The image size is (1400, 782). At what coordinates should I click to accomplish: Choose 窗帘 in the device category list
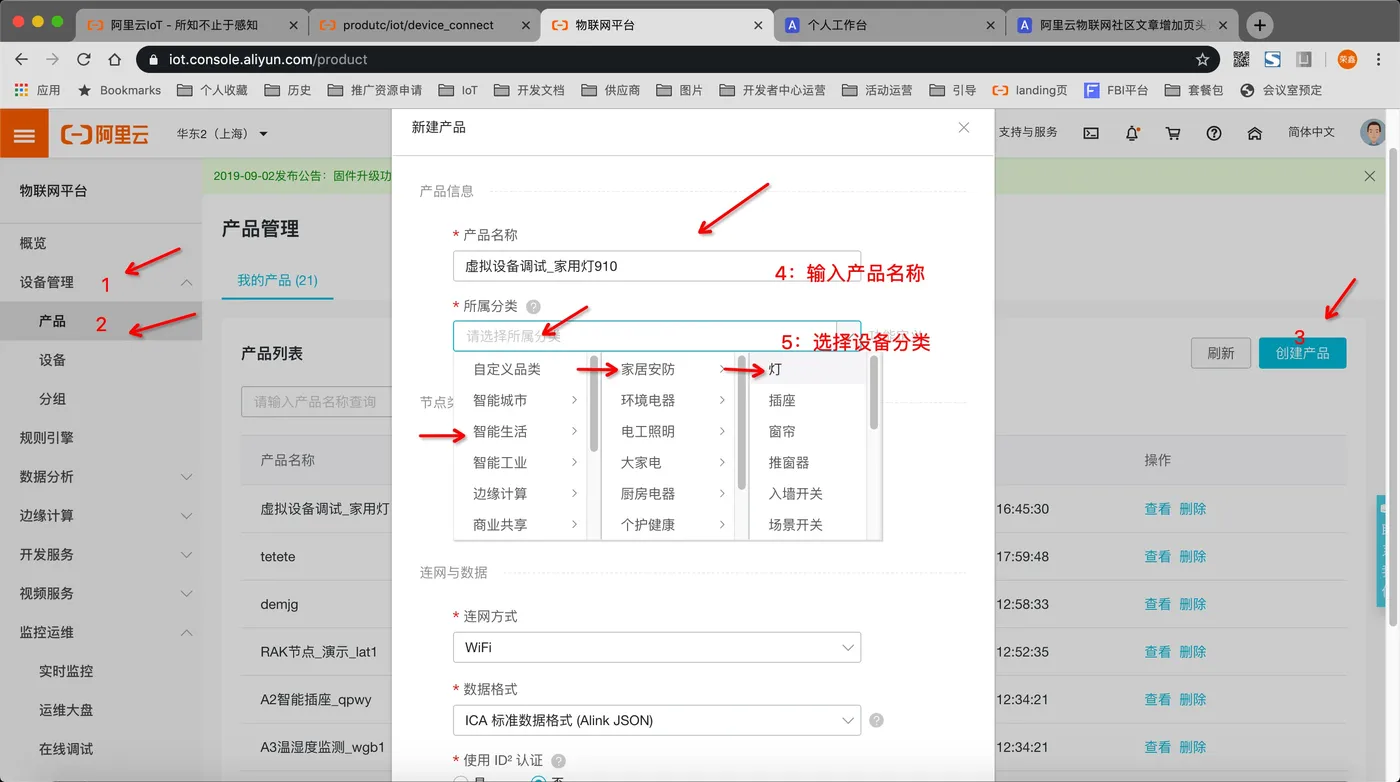(810, 431)
